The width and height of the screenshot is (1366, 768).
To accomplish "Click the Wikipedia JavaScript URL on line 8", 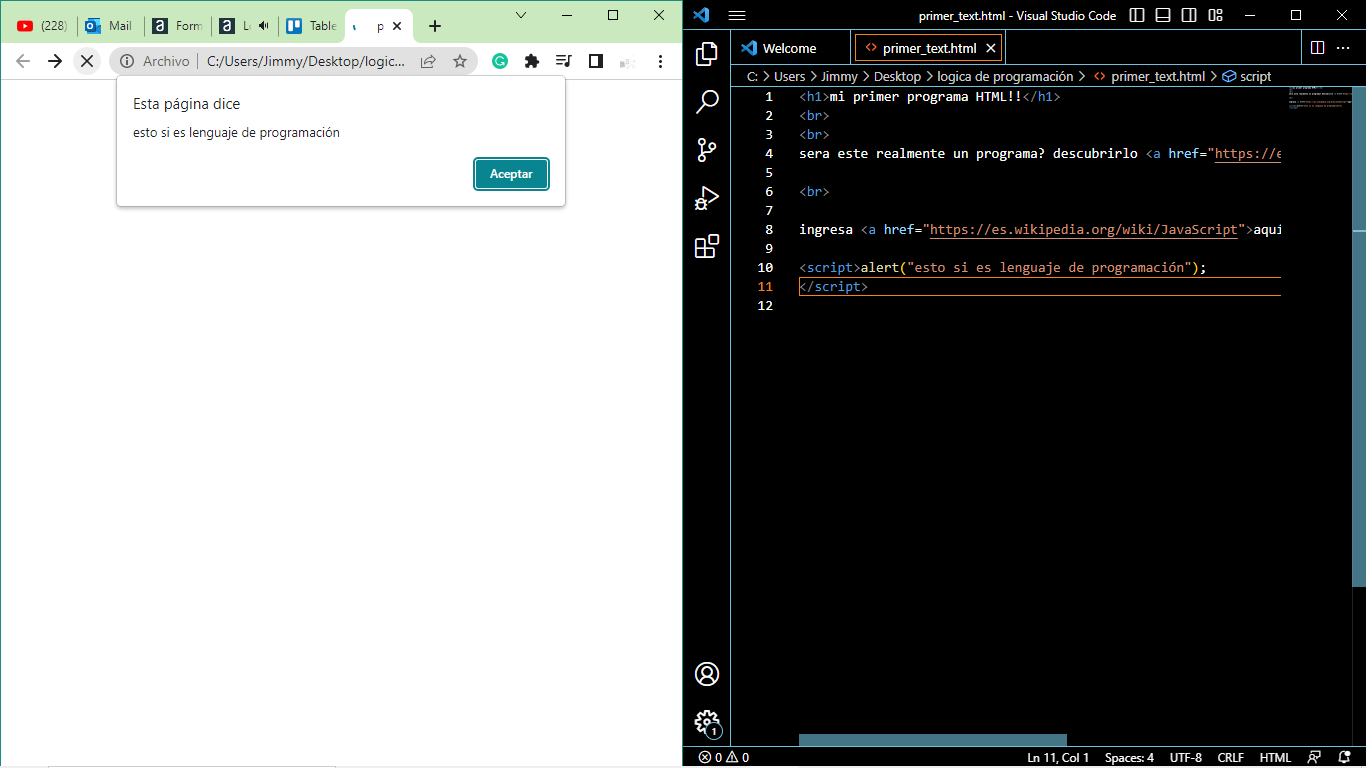I will tap(1084, 230).
